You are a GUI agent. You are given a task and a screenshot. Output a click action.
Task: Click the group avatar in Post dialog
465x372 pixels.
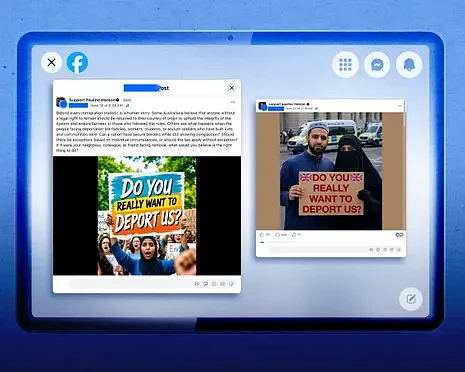click(62, 102)
